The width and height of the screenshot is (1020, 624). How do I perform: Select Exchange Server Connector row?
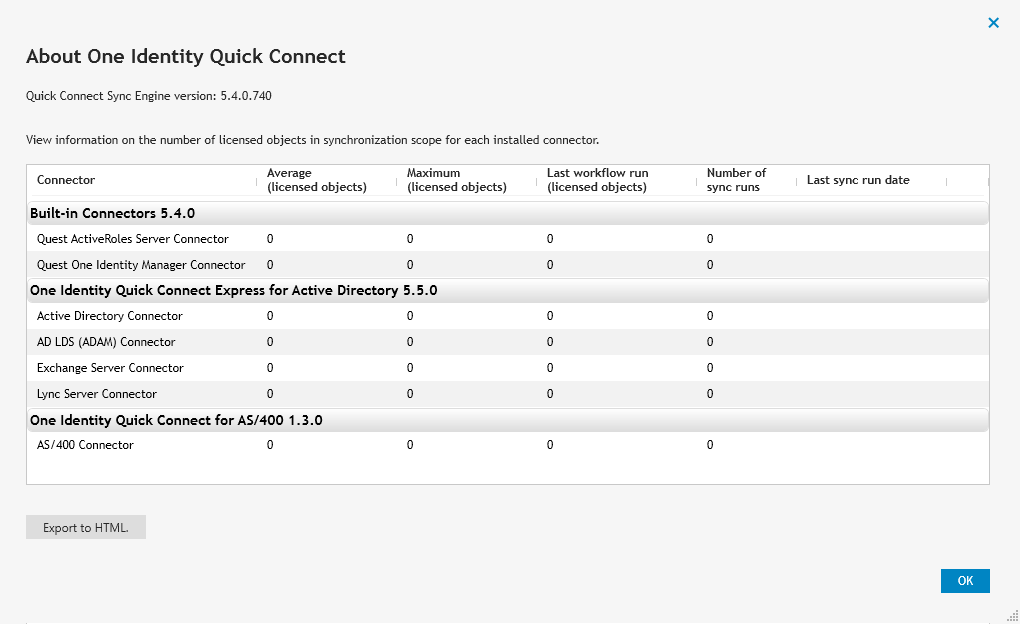pos(507,368)
